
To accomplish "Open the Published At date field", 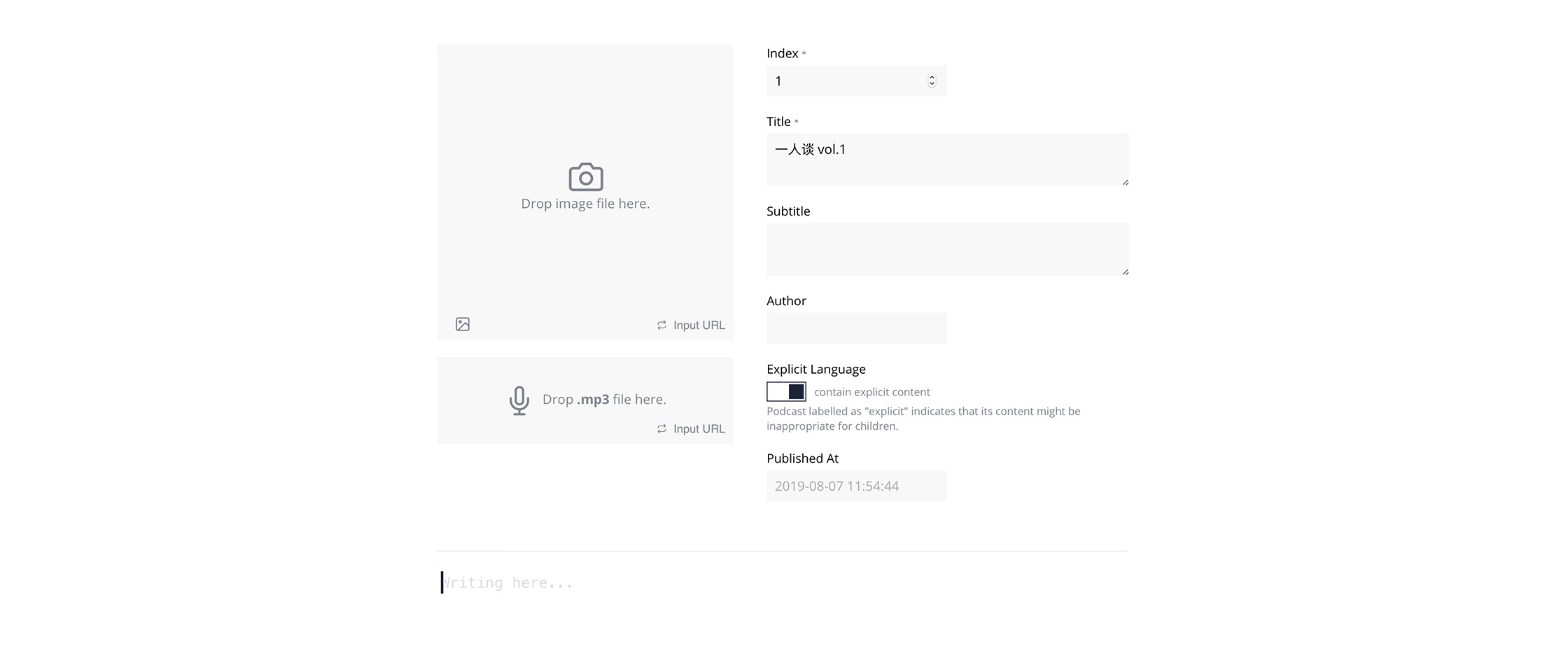I will pyautogui.click(x=856, y=486).
